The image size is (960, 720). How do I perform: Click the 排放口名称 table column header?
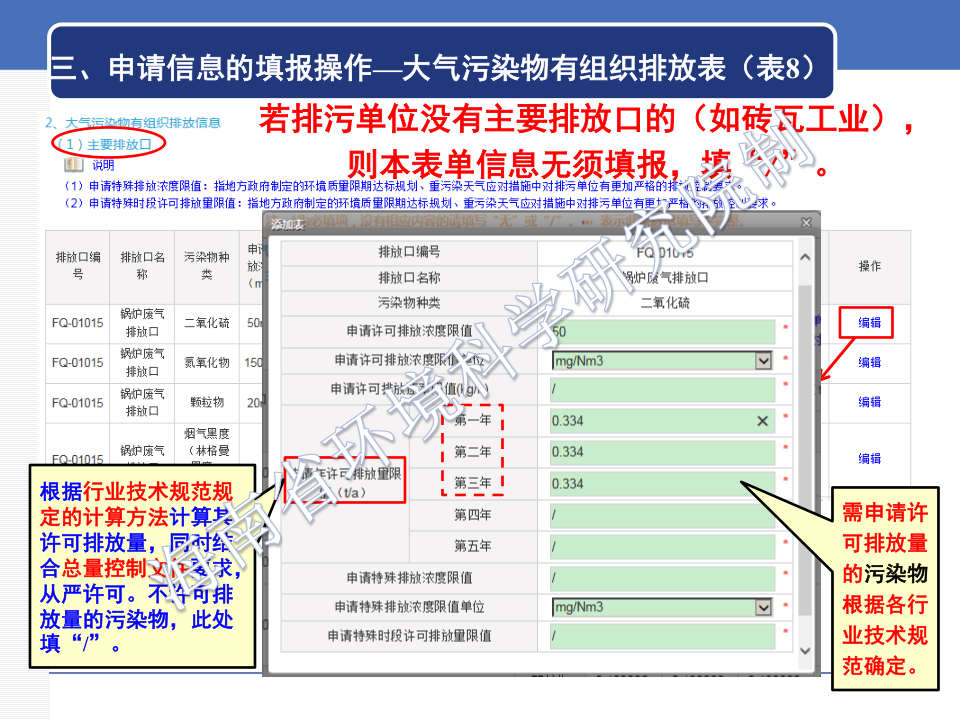click(x=142, y=266)
